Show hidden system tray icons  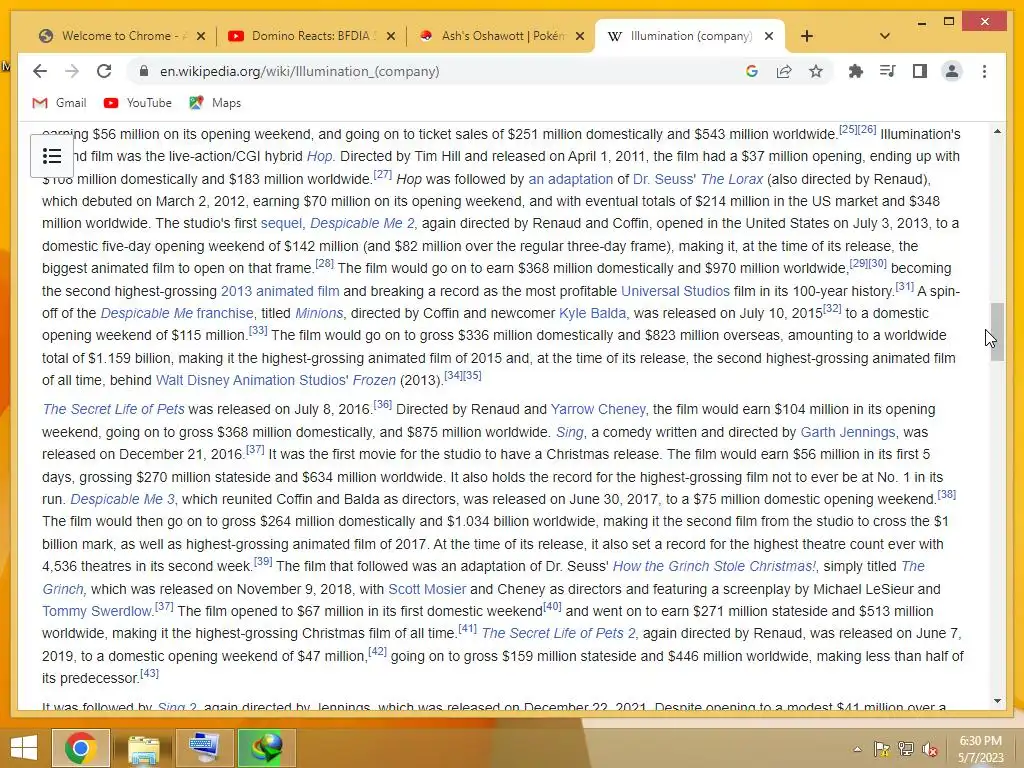(857, 749)
